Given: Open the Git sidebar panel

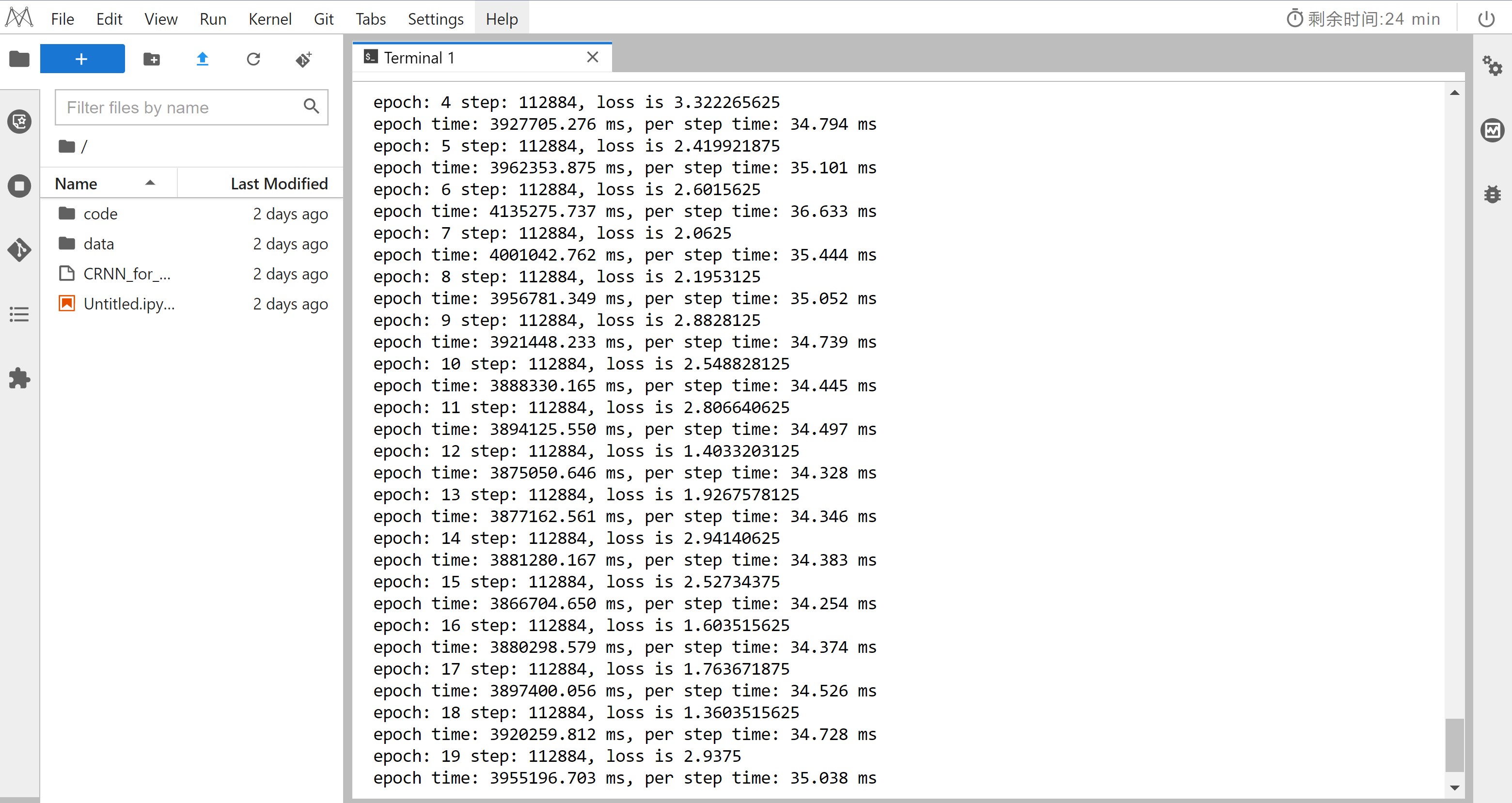Looking at the screenshot, I should click(19, 250).
